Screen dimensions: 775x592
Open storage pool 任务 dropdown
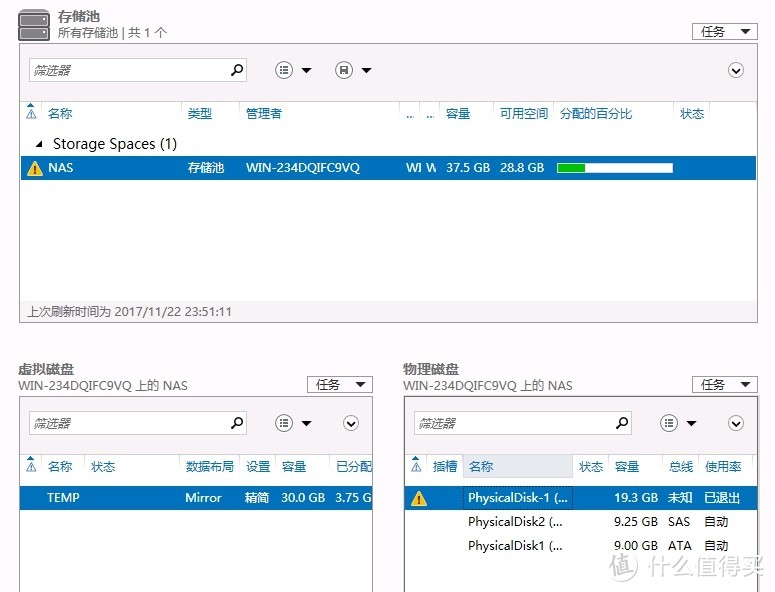(725, 32)
